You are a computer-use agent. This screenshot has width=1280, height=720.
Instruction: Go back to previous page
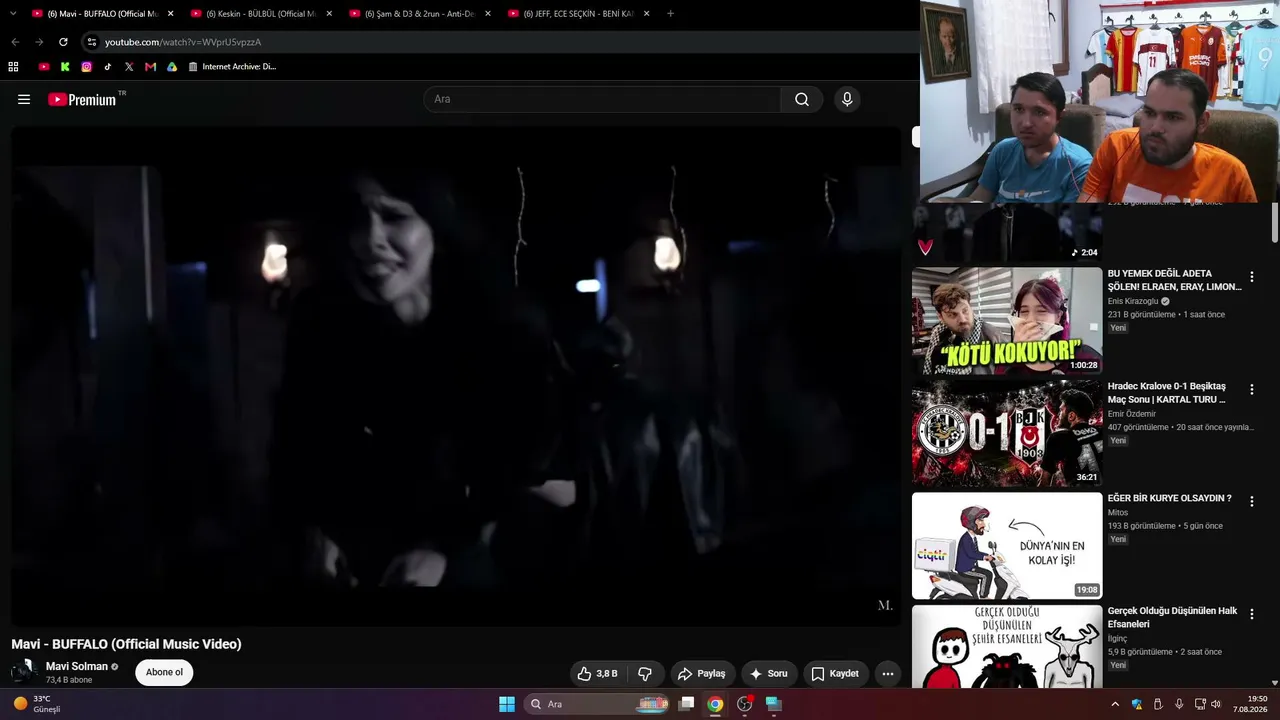15,42
